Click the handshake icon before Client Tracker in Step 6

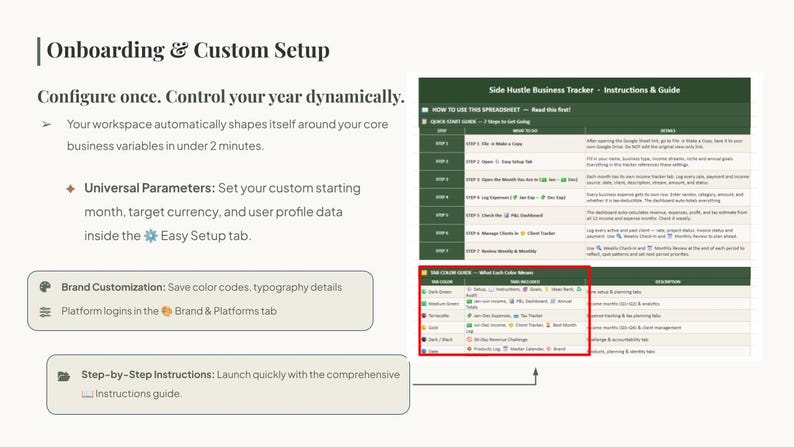pos(523,233)
